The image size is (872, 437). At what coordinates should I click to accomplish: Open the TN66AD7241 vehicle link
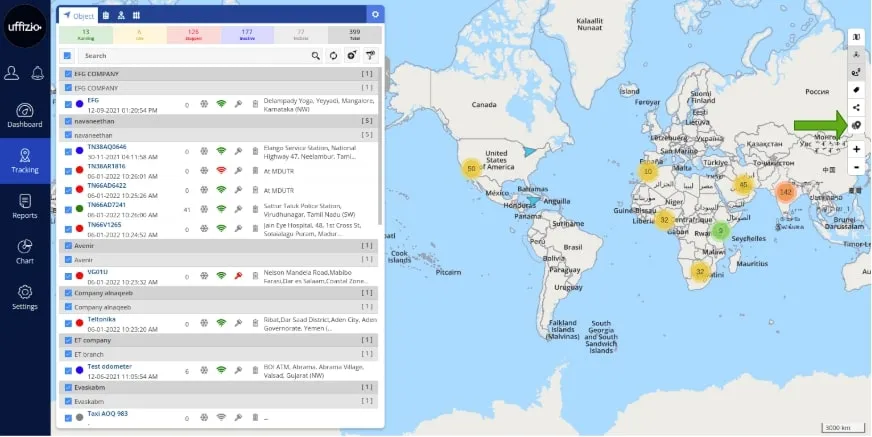point(106,204)
